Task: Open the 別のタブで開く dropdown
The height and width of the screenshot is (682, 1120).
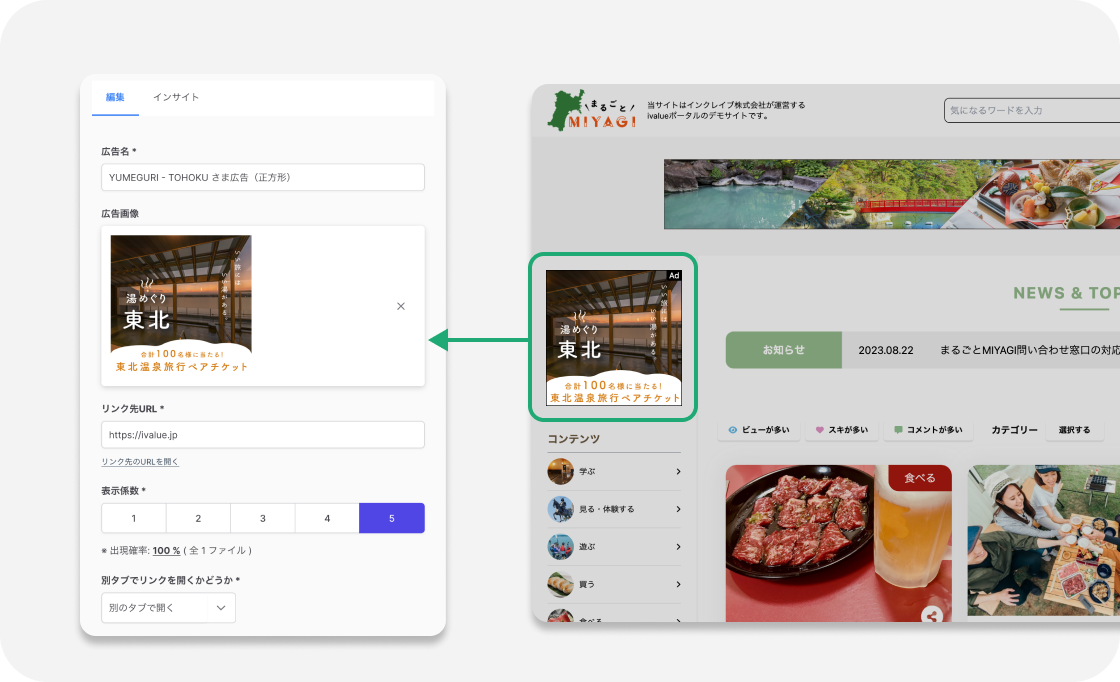Action: point(168,607)
